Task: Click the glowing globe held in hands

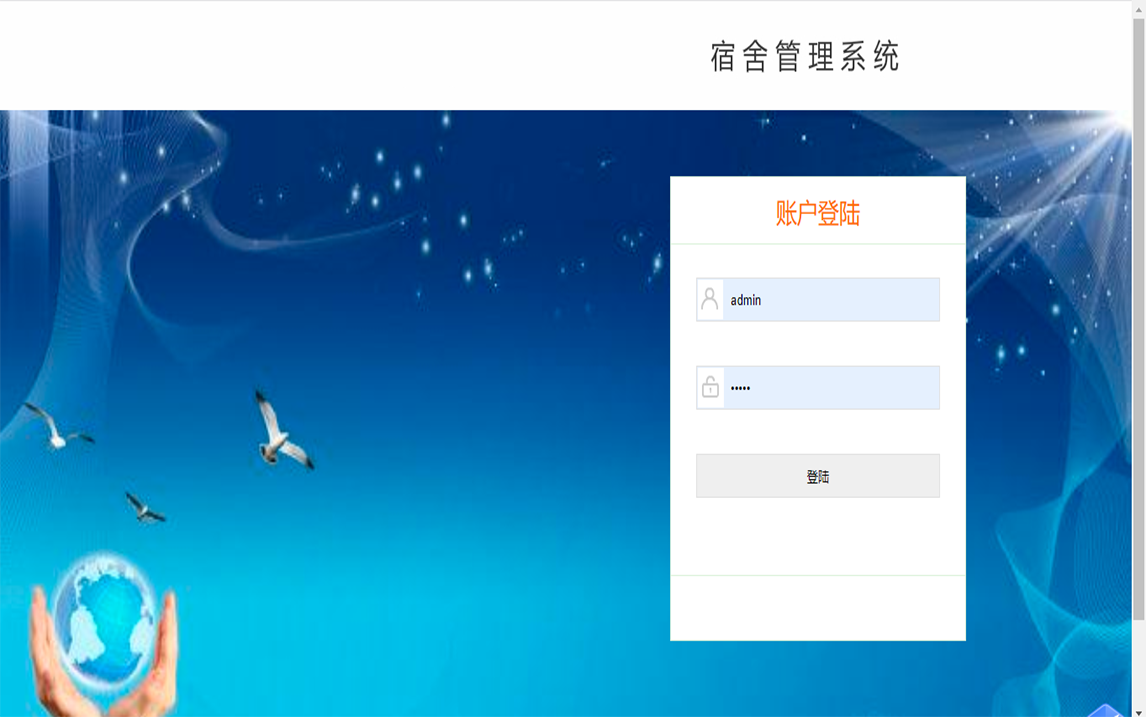Action: coord(105,620)
